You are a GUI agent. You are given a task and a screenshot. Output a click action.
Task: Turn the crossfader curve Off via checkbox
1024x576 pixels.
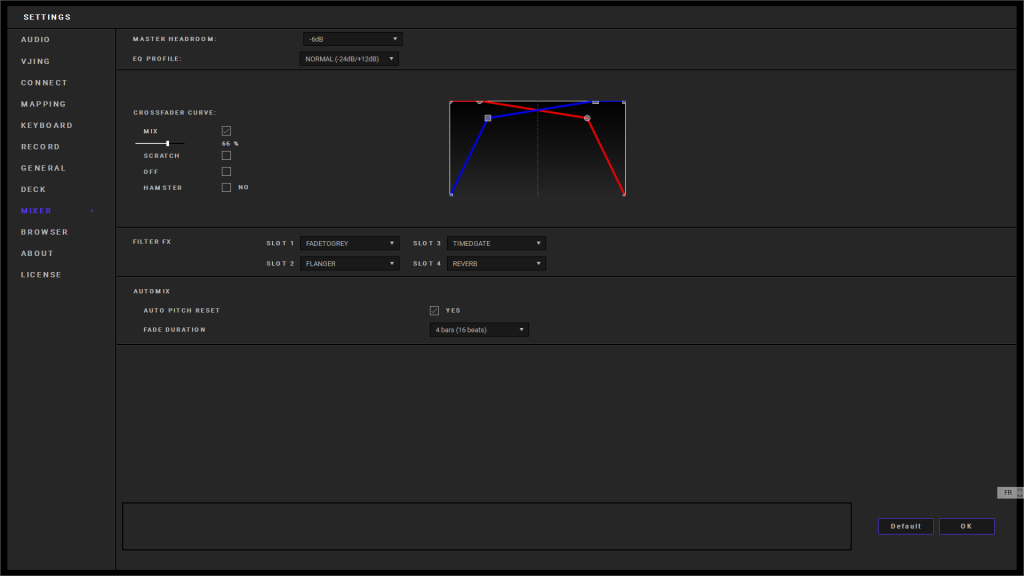(x=226, y=172)
